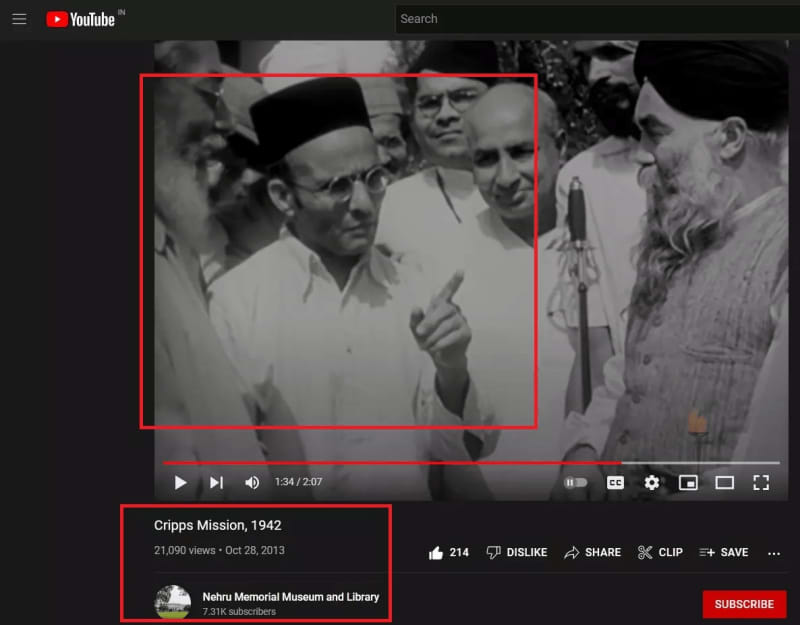Switch to theater mode
The image size is (800, 625).
click(724, 482)
